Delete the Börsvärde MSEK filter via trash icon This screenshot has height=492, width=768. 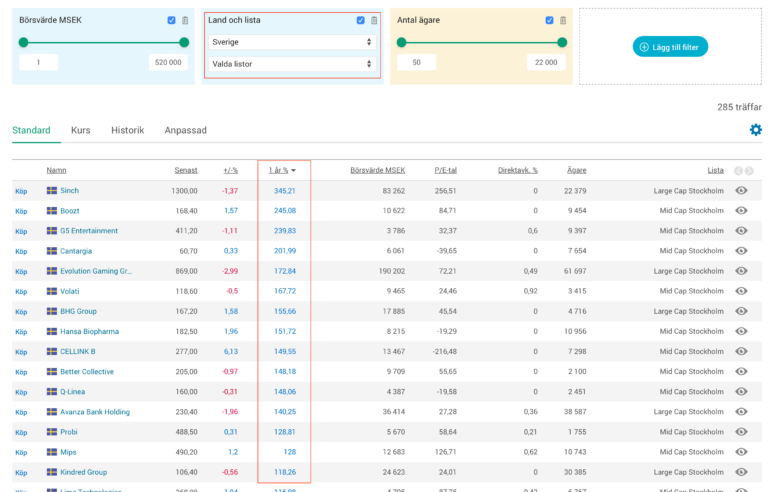click(x=185, y=20)
